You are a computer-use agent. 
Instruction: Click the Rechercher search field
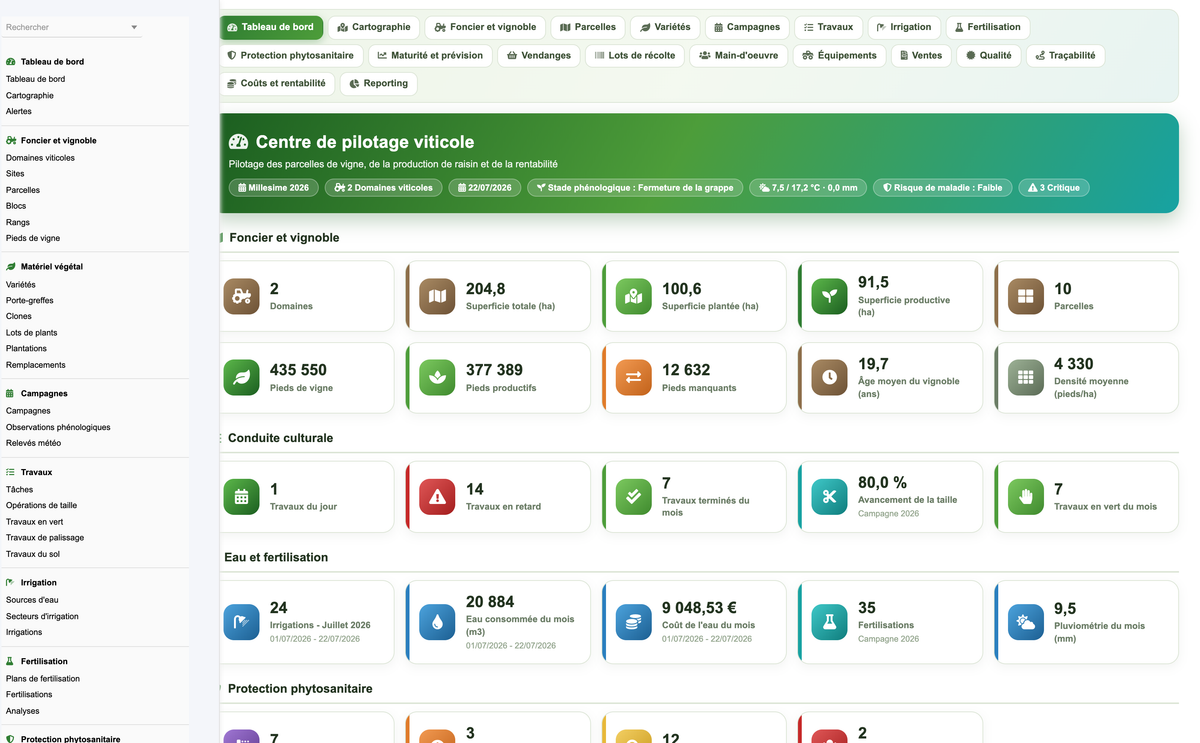pos(72,27)
